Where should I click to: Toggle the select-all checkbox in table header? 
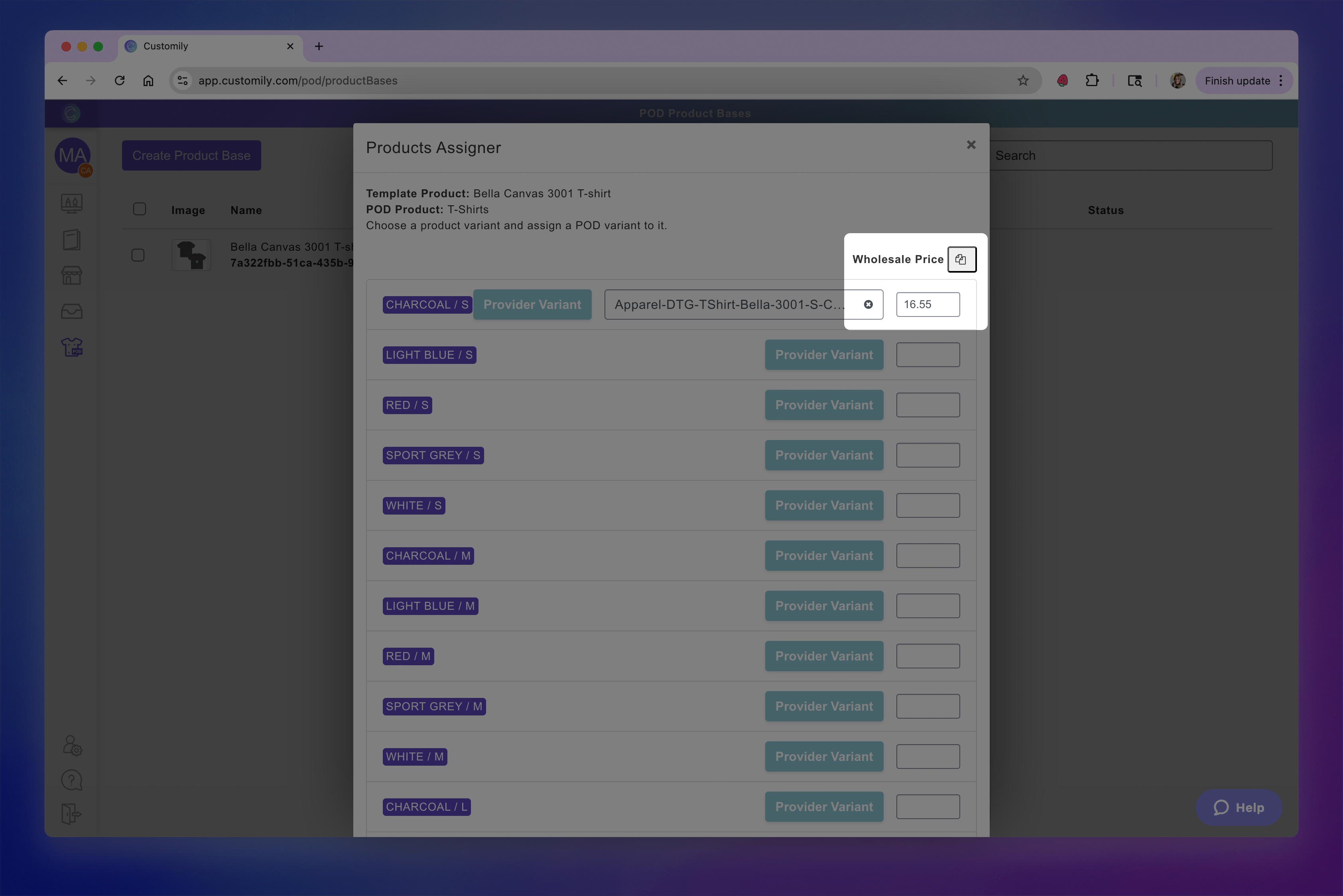[140, 209]
